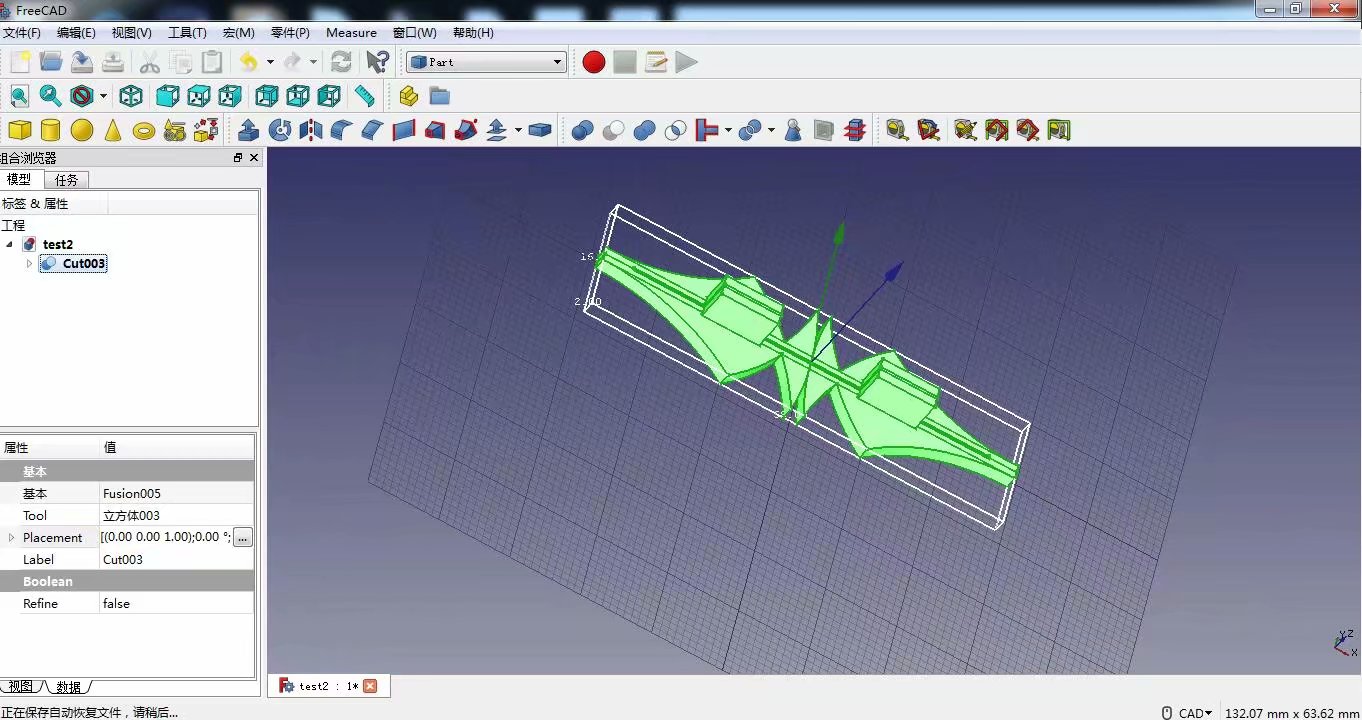
Task: Activate the What's This help pointer
Action: click(377, 62)
